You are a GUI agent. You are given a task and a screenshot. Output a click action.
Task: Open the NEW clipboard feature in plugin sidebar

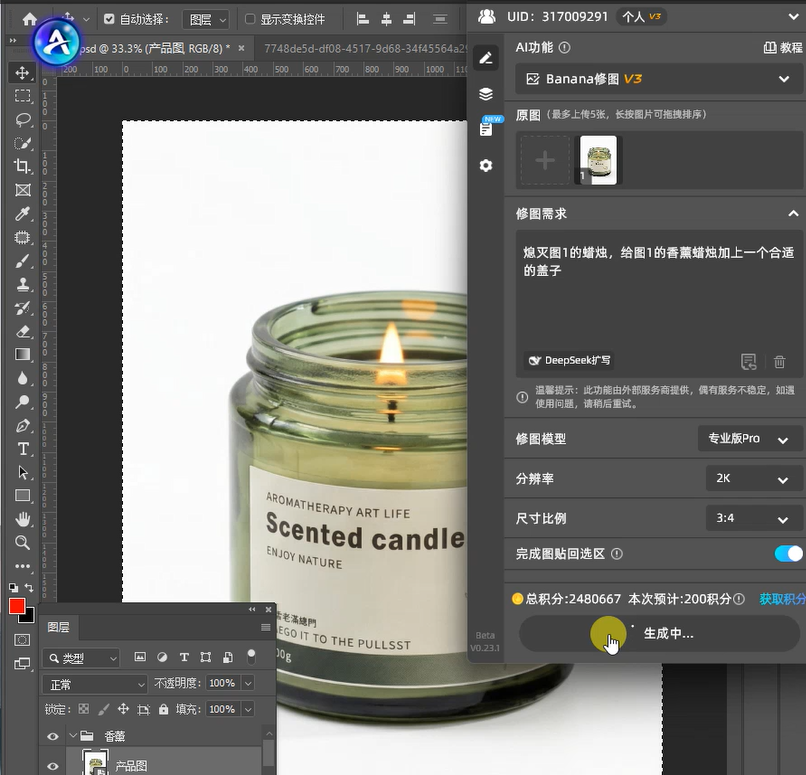[486, 127]
